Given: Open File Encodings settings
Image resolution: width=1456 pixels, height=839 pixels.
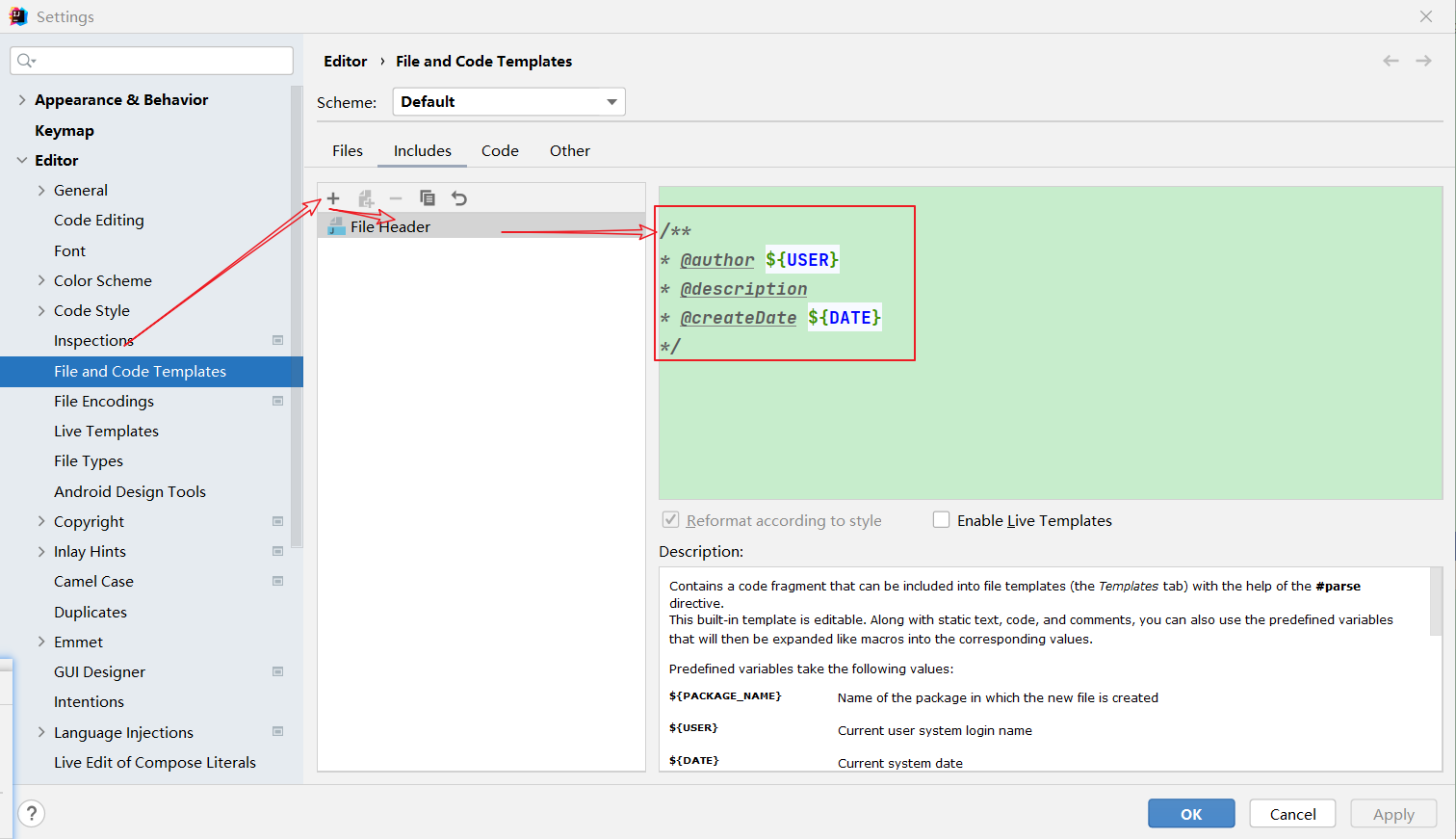Looking at the screenshot, I should [x=104, y=401].
